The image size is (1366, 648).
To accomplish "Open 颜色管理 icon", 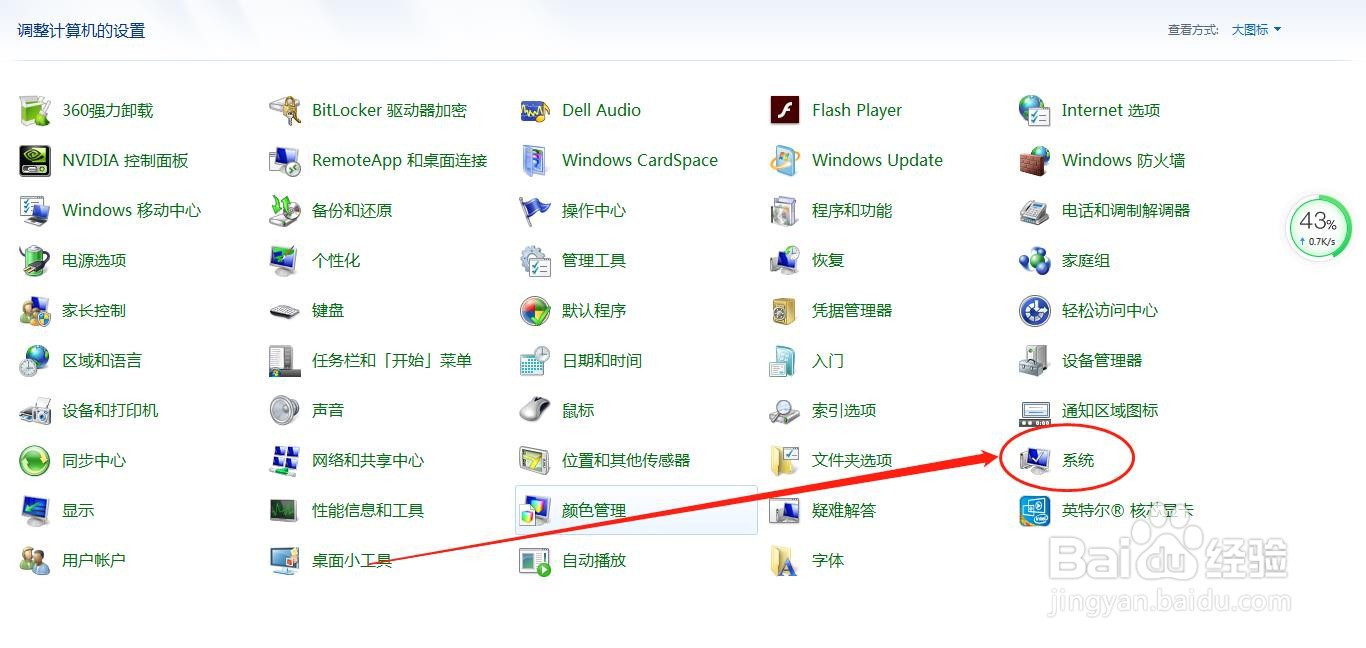I will tap(535, 510).
